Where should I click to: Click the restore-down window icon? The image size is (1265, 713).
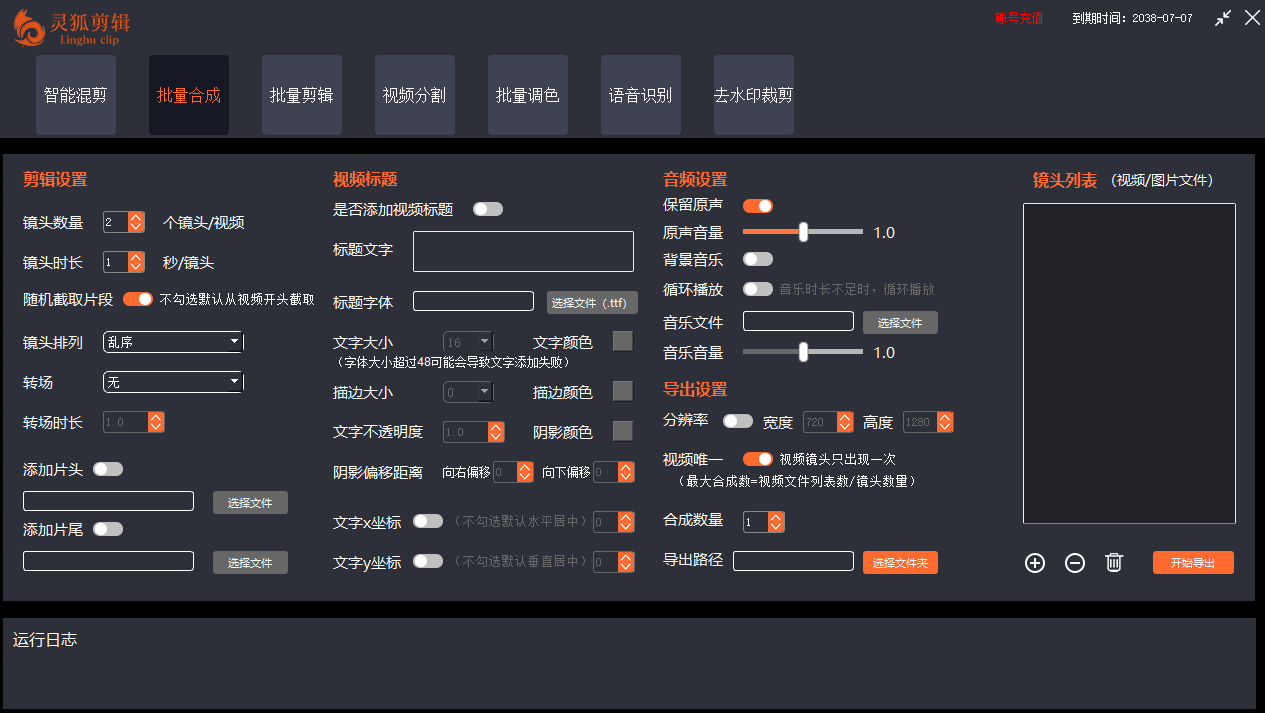pyautogui.click(x=1222, y=17)
